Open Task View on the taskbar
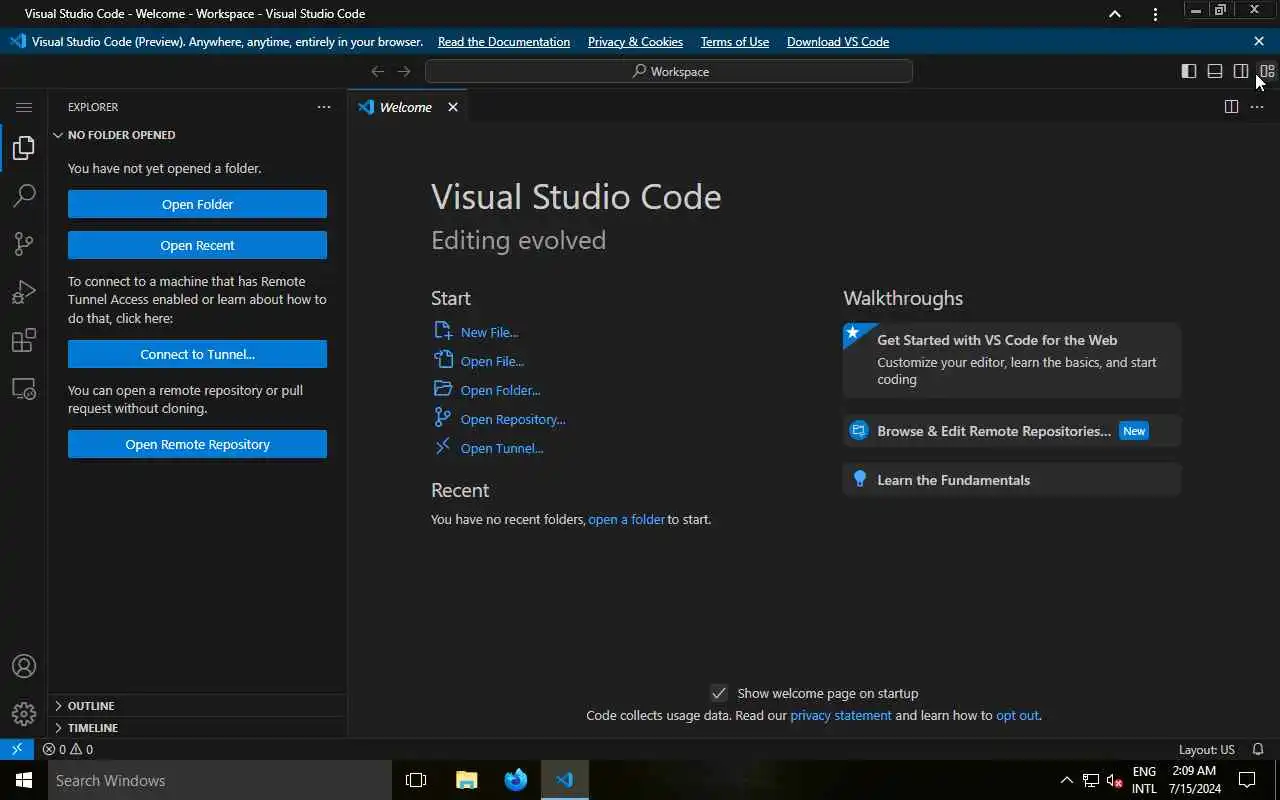 click(x=416, y=780)
